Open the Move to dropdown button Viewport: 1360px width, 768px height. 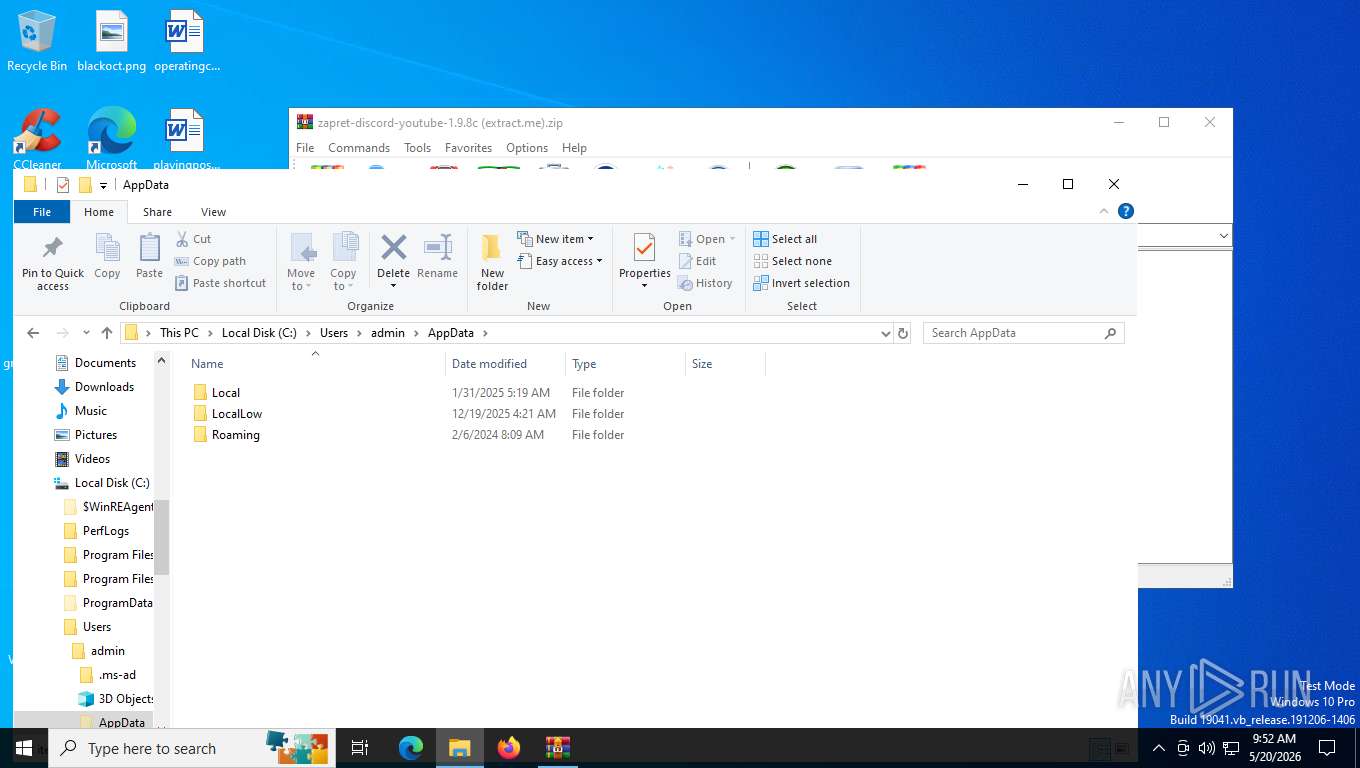point(301,262)
